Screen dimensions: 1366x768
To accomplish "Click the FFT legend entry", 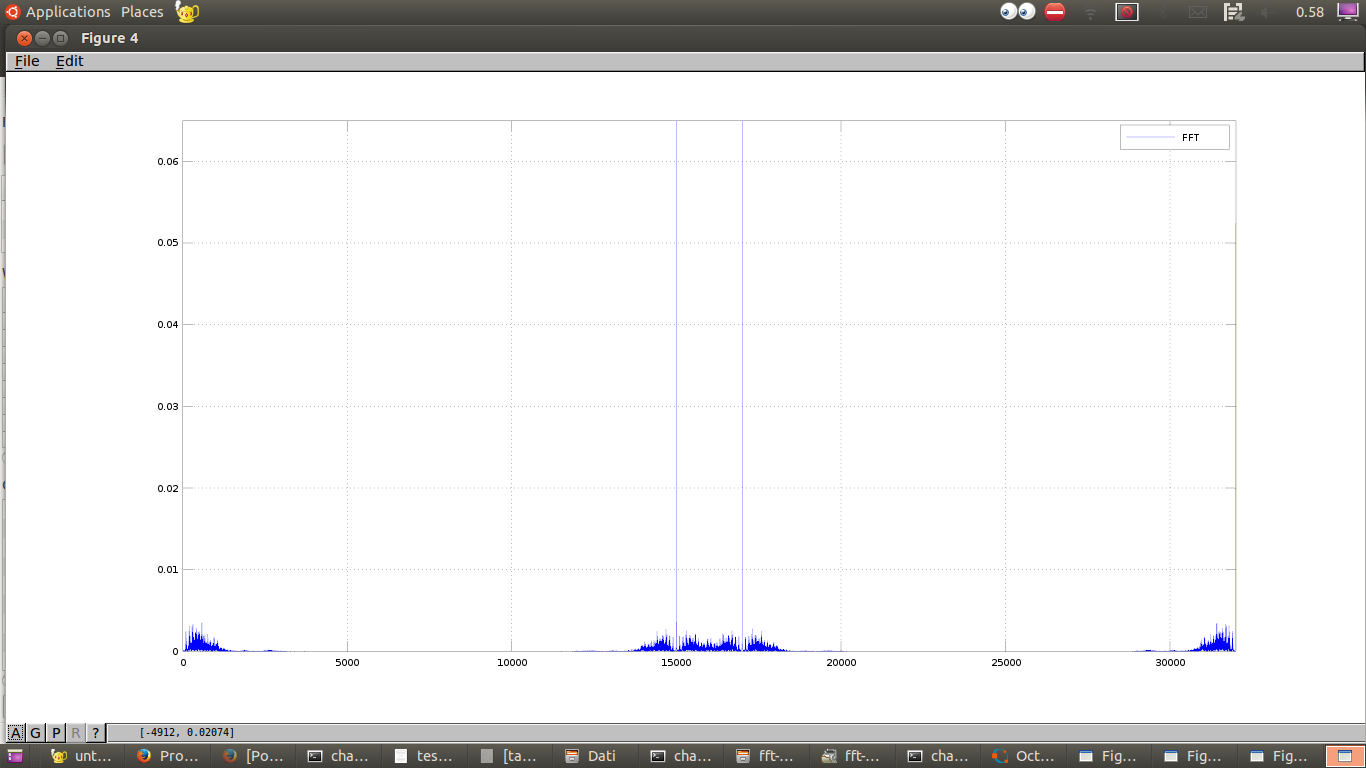I will click(x=1174, y=137).
